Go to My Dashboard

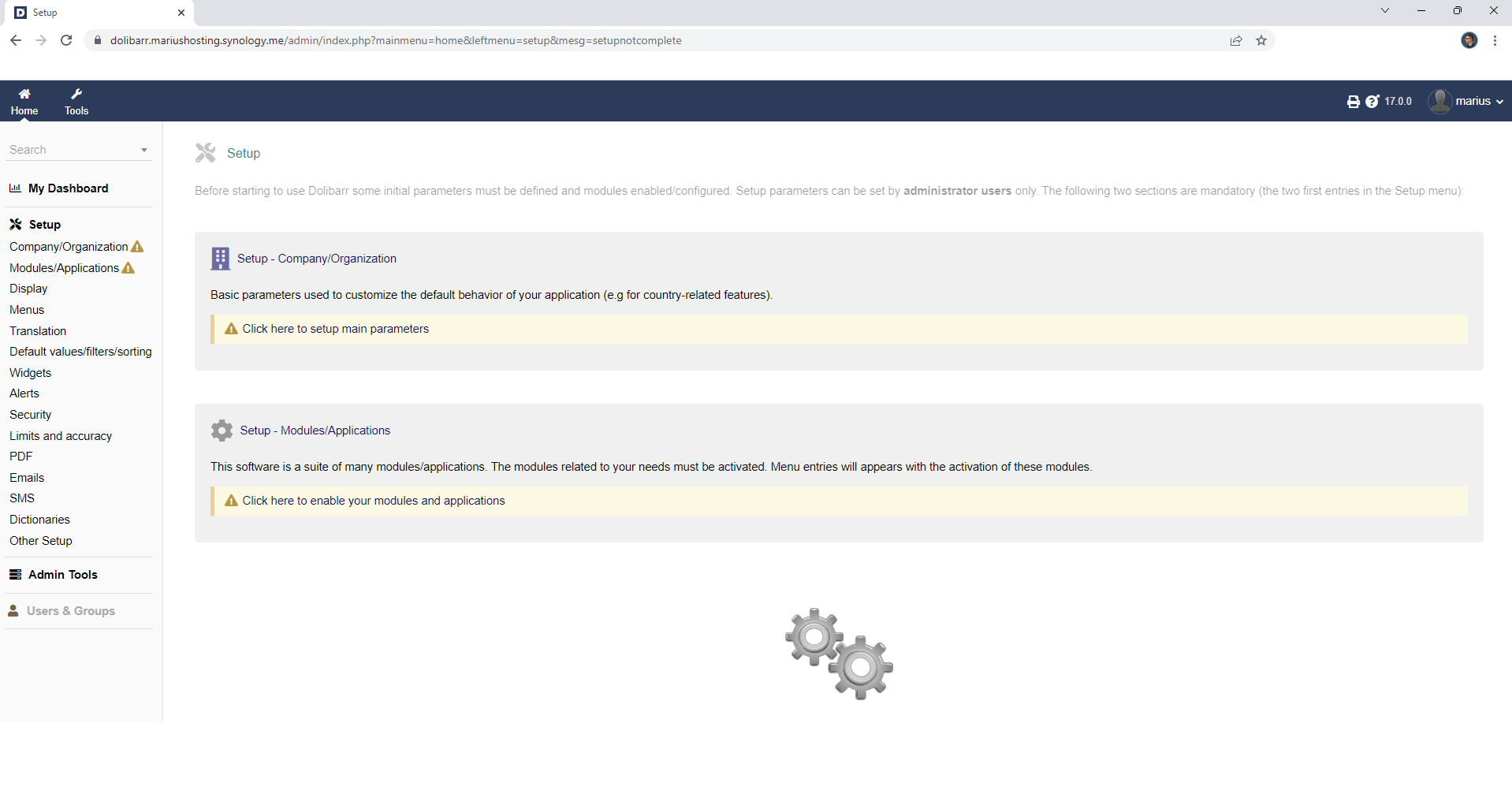[x=68, y=188]
